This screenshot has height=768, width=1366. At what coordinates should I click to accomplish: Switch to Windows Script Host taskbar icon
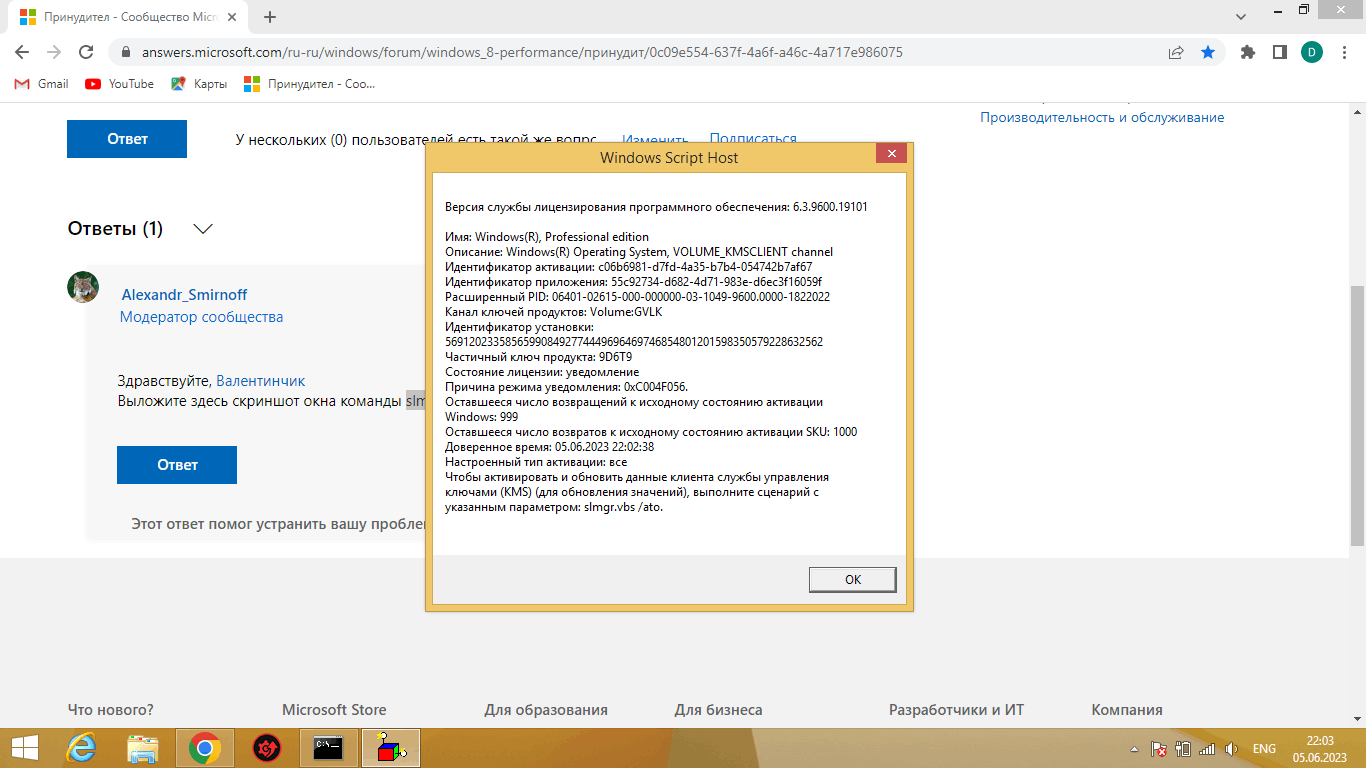(x=391, y=747)
